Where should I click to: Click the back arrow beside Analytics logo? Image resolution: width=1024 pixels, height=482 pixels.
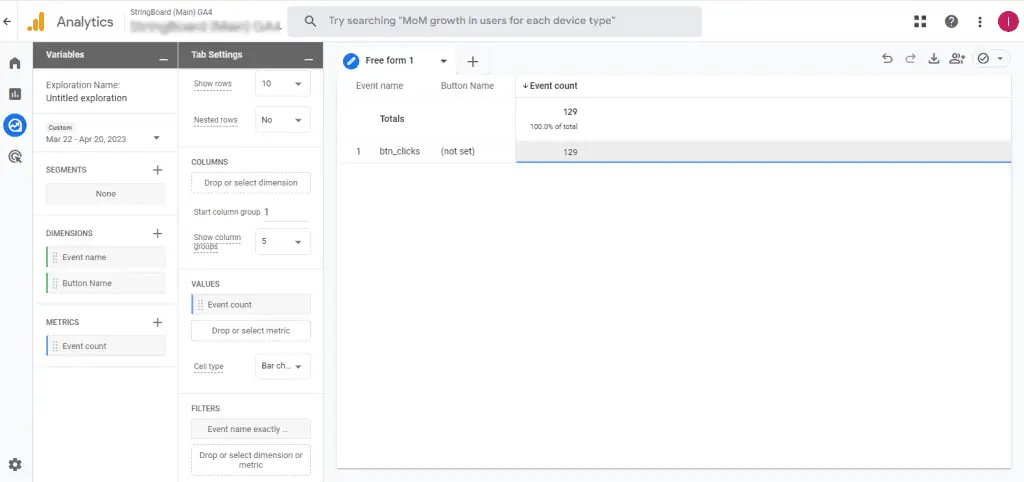[7, 22]
